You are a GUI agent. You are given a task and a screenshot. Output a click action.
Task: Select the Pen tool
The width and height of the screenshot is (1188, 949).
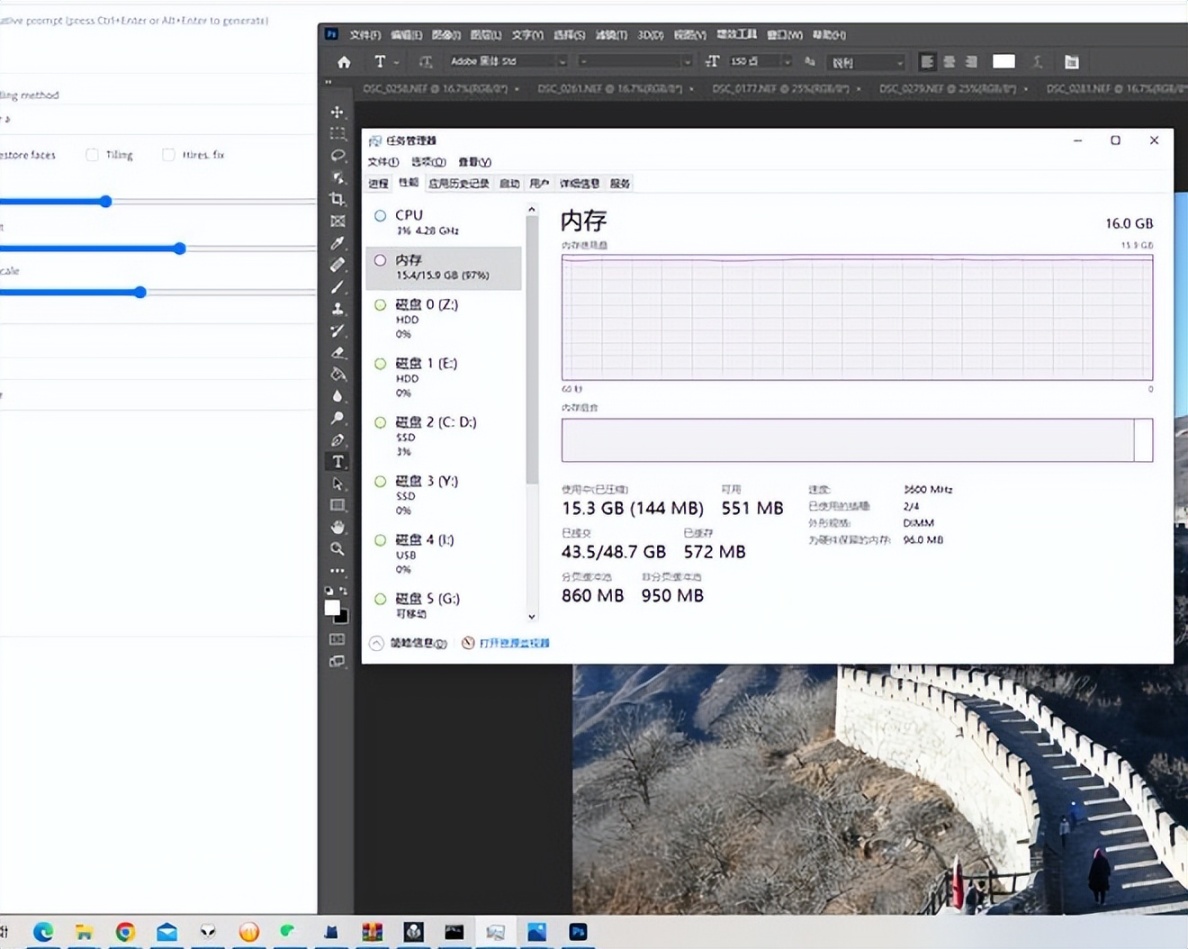[x=338, y=440]
